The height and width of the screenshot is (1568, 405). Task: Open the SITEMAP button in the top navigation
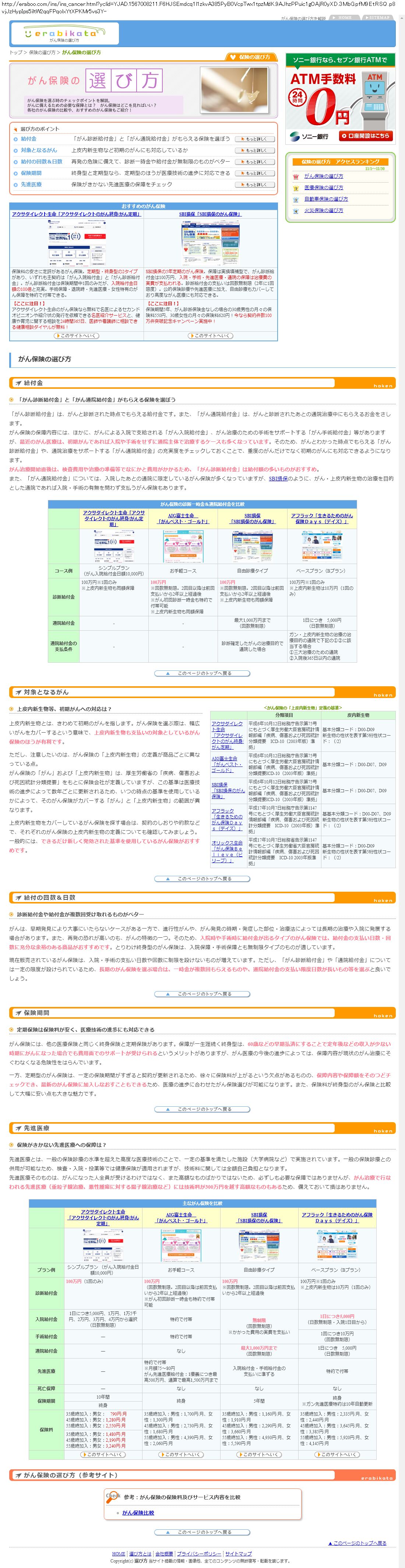coord(378,18)
